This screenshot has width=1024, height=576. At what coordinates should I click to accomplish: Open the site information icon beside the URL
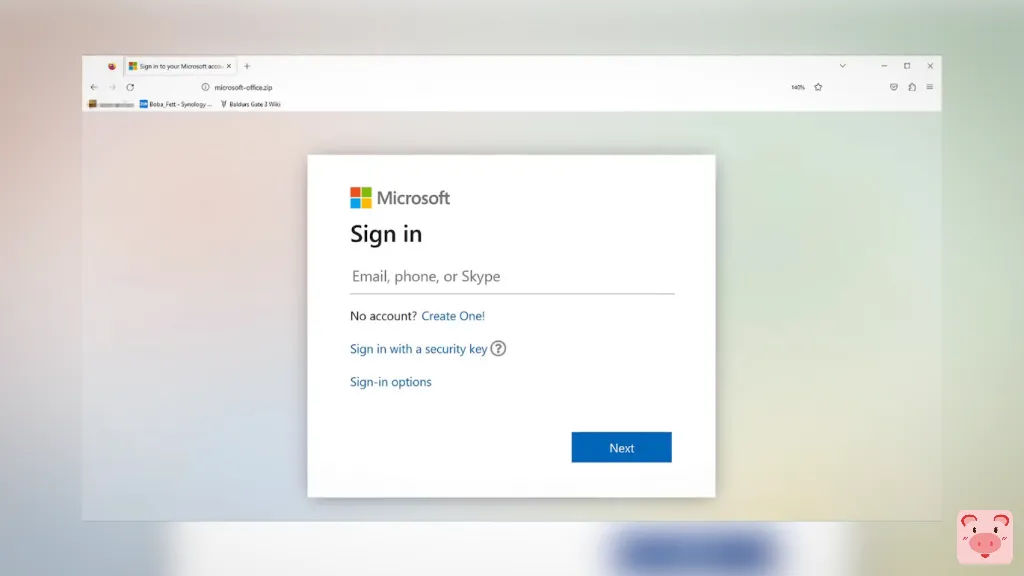click(205, 87)
